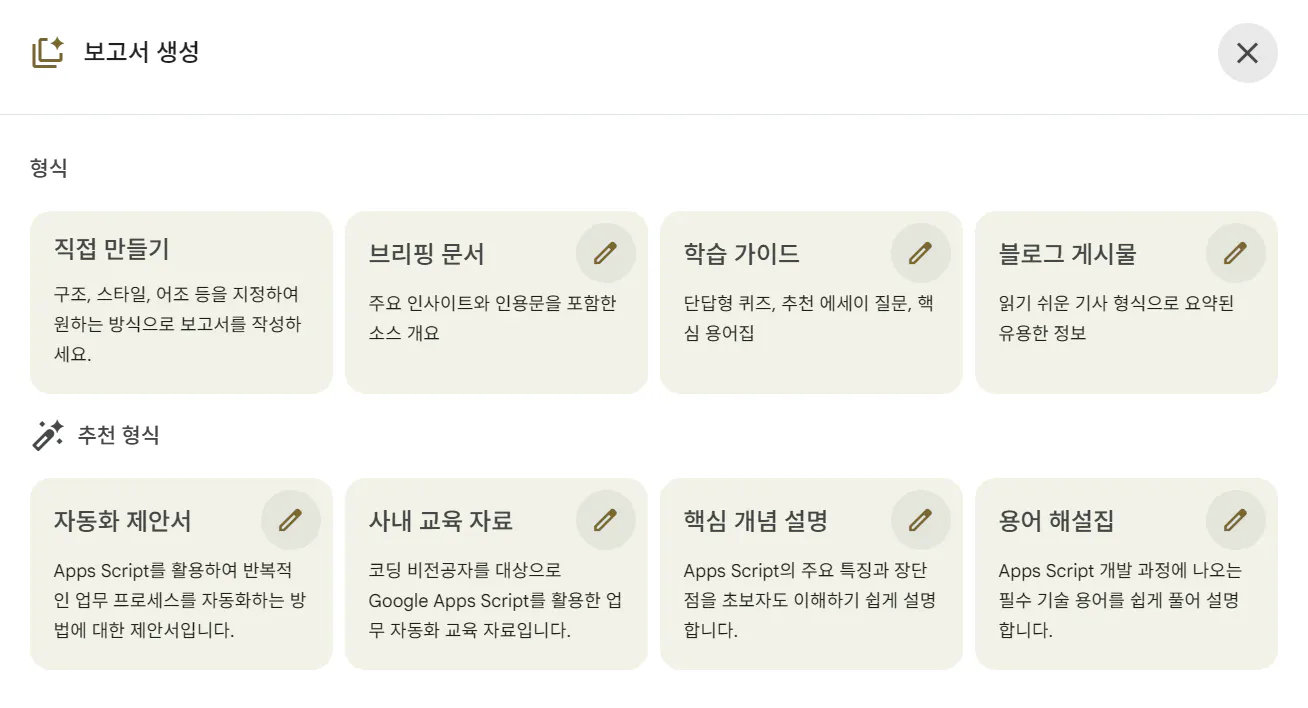Edit the 블로그 게시물 format
This screenshot has height=708, width=1308.
(x=1235, y=253)
